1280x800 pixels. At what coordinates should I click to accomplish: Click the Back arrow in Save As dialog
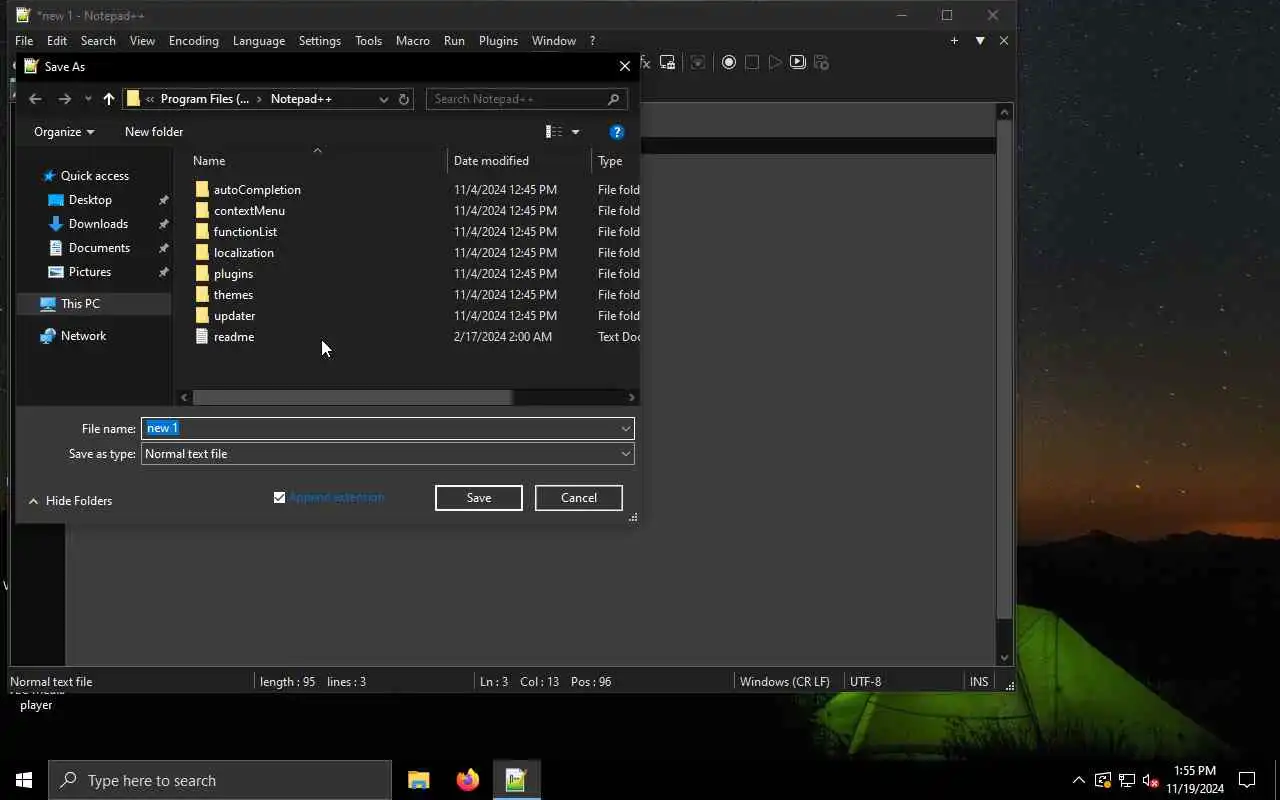point(35,99)
